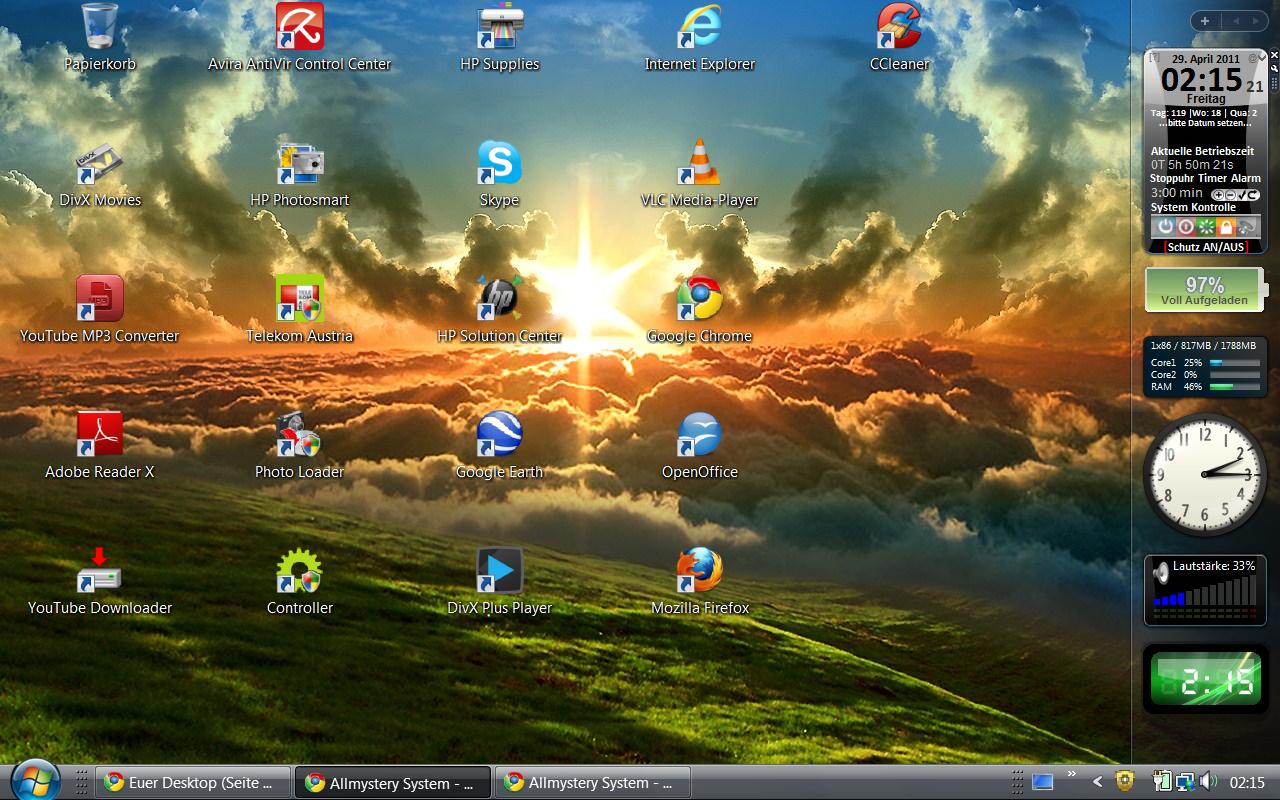This screenshot has height=800, width=1280.
Task: Launch VLC Media-Player
Action: [x=700, y=174]
